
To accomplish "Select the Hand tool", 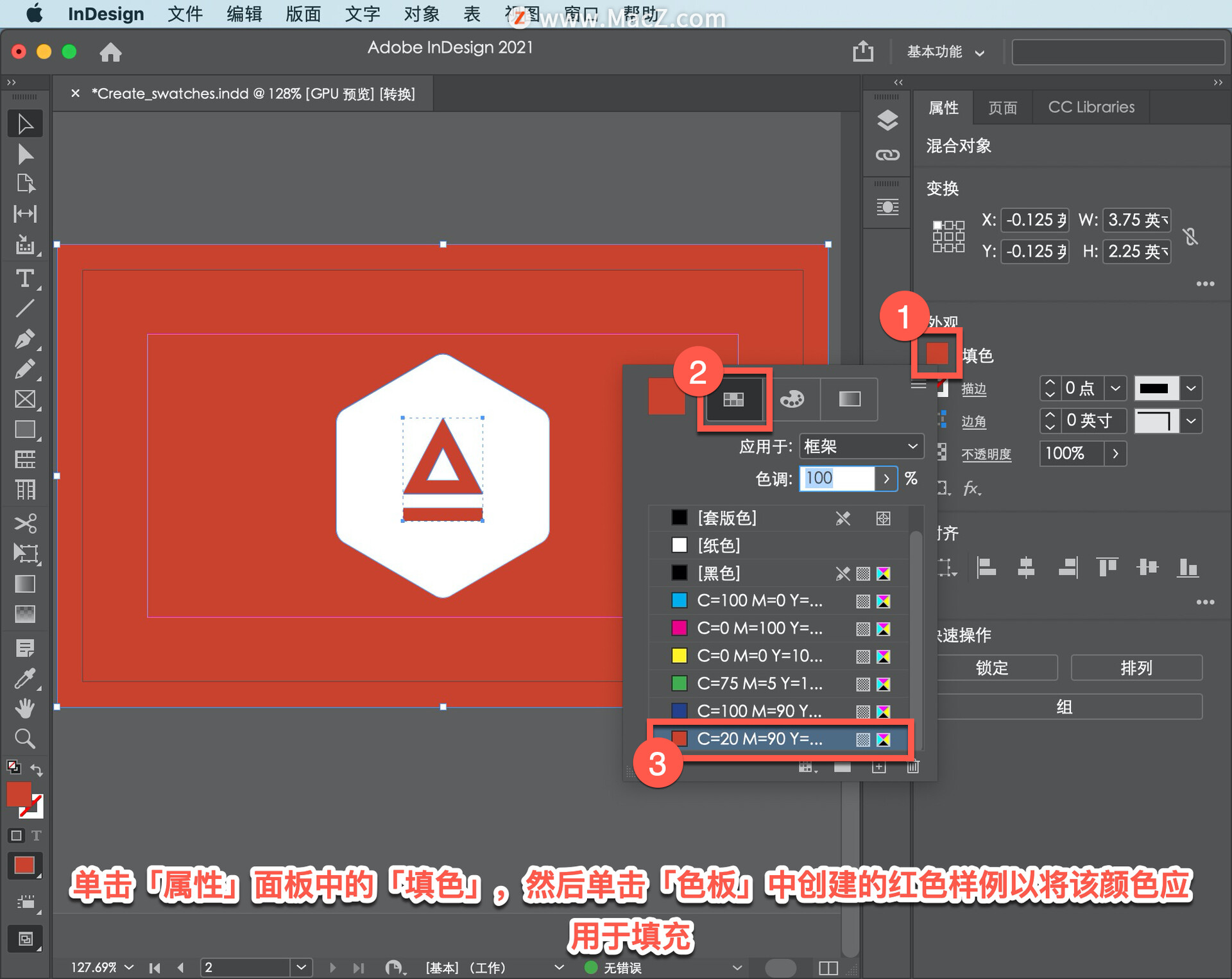I will (x=25, y=708).
